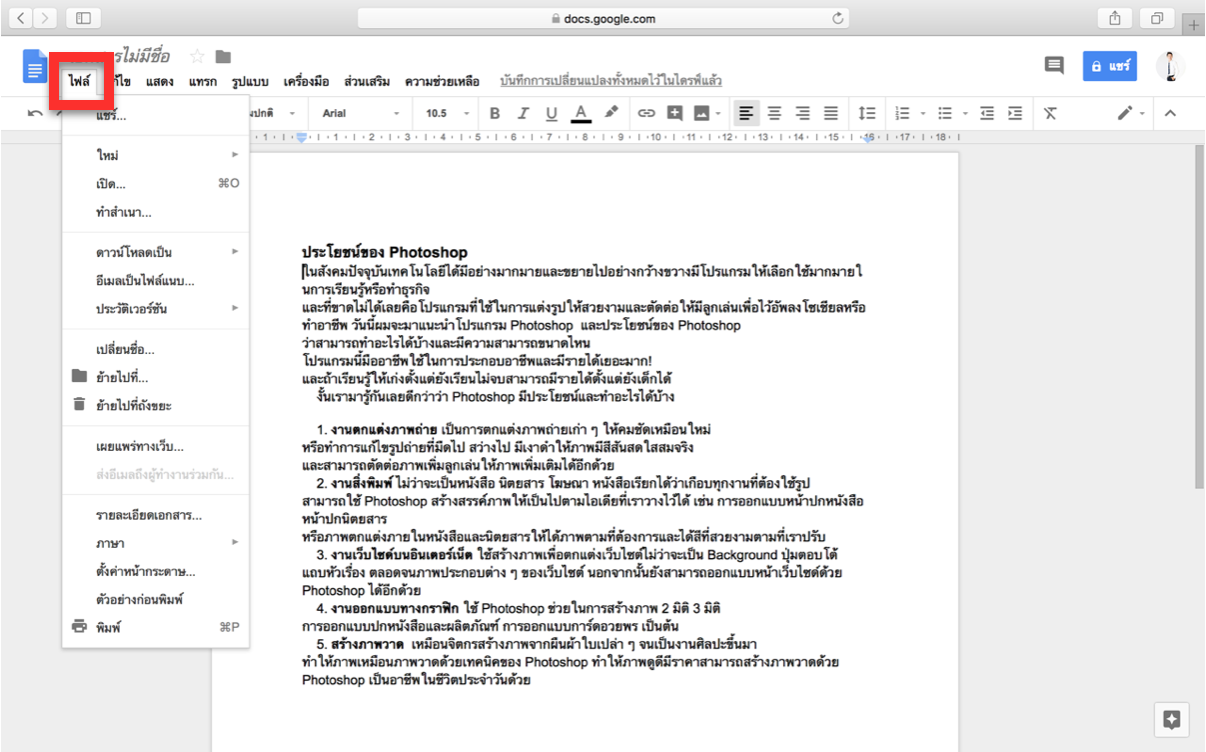Image resolution: width=1206 pixels, height=752 pixels.
Task: Left-align the text
Action: (746, 113)
